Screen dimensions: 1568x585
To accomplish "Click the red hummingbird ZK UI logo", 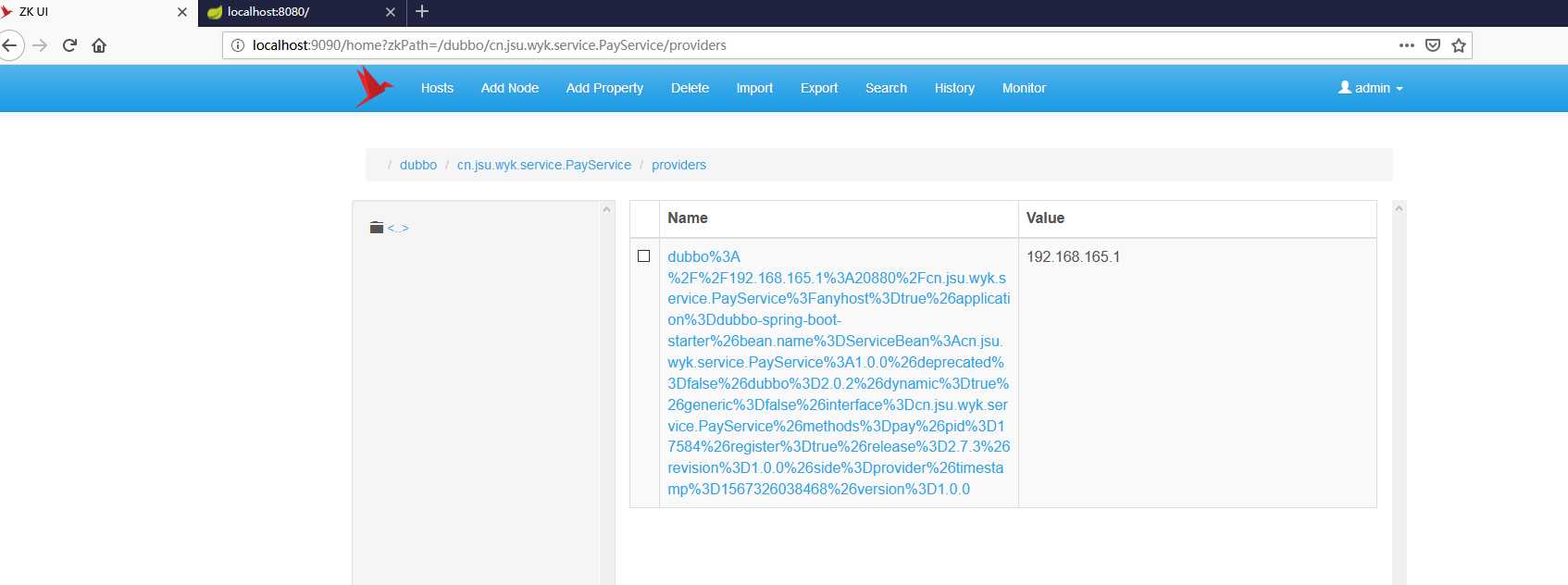I will (x=374, y=87).
